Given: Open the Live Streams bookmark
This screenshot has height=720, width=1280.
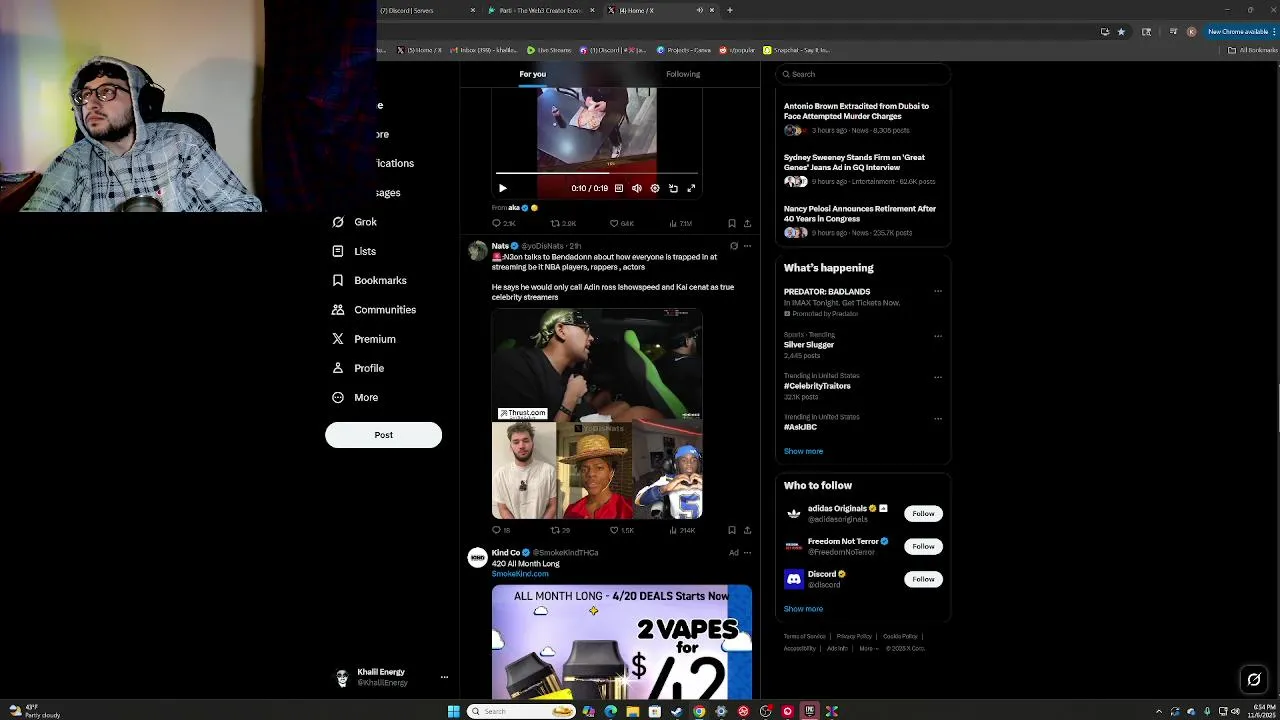Looking at the screenshot, I should click(x=549, y=50).
